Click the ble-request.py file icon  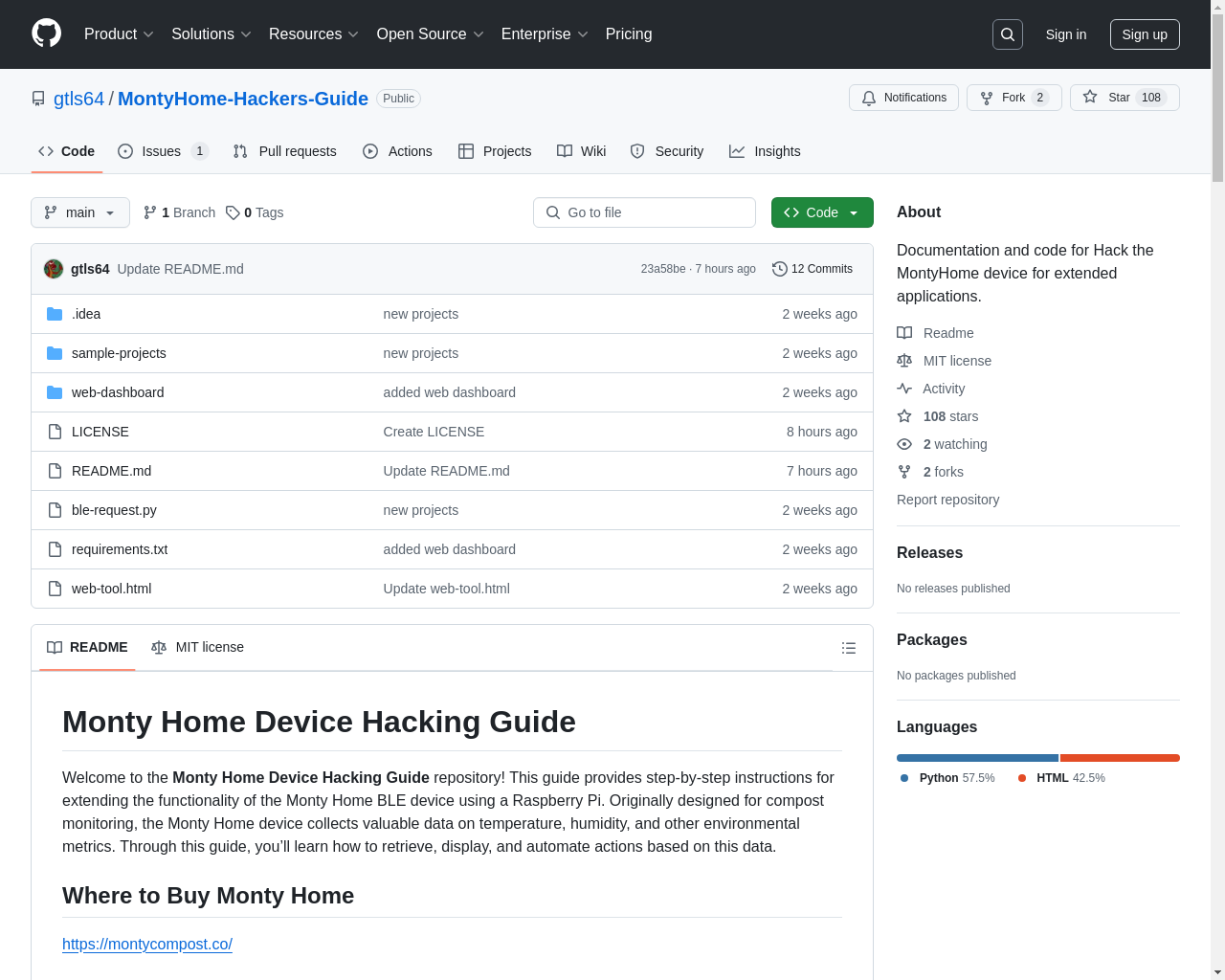click(x=55, y=510)
